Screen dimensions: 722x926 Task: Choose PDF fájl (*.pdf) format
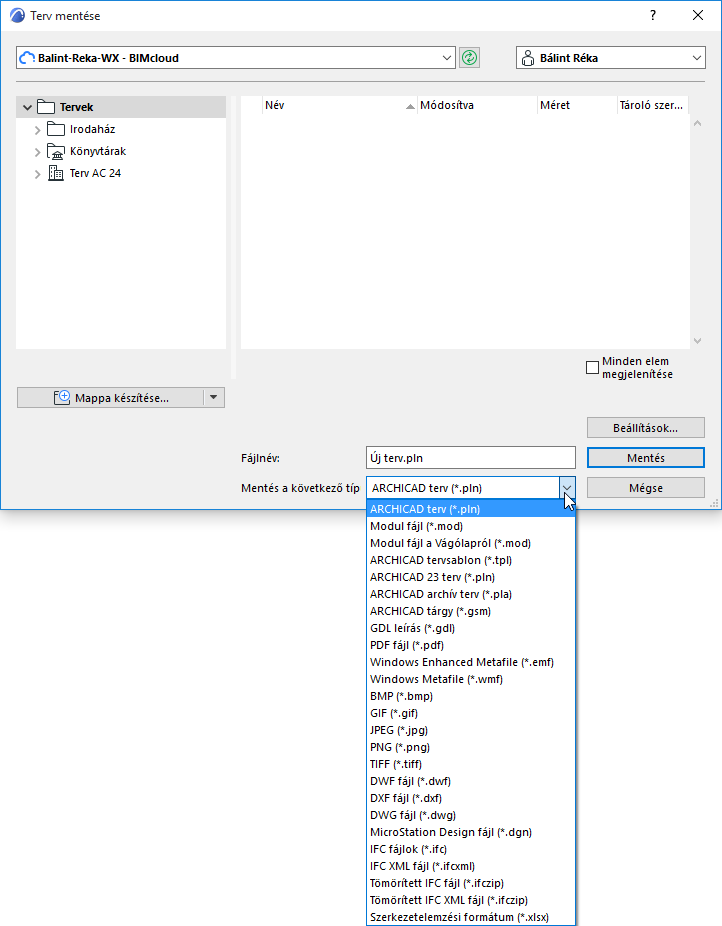471,645
